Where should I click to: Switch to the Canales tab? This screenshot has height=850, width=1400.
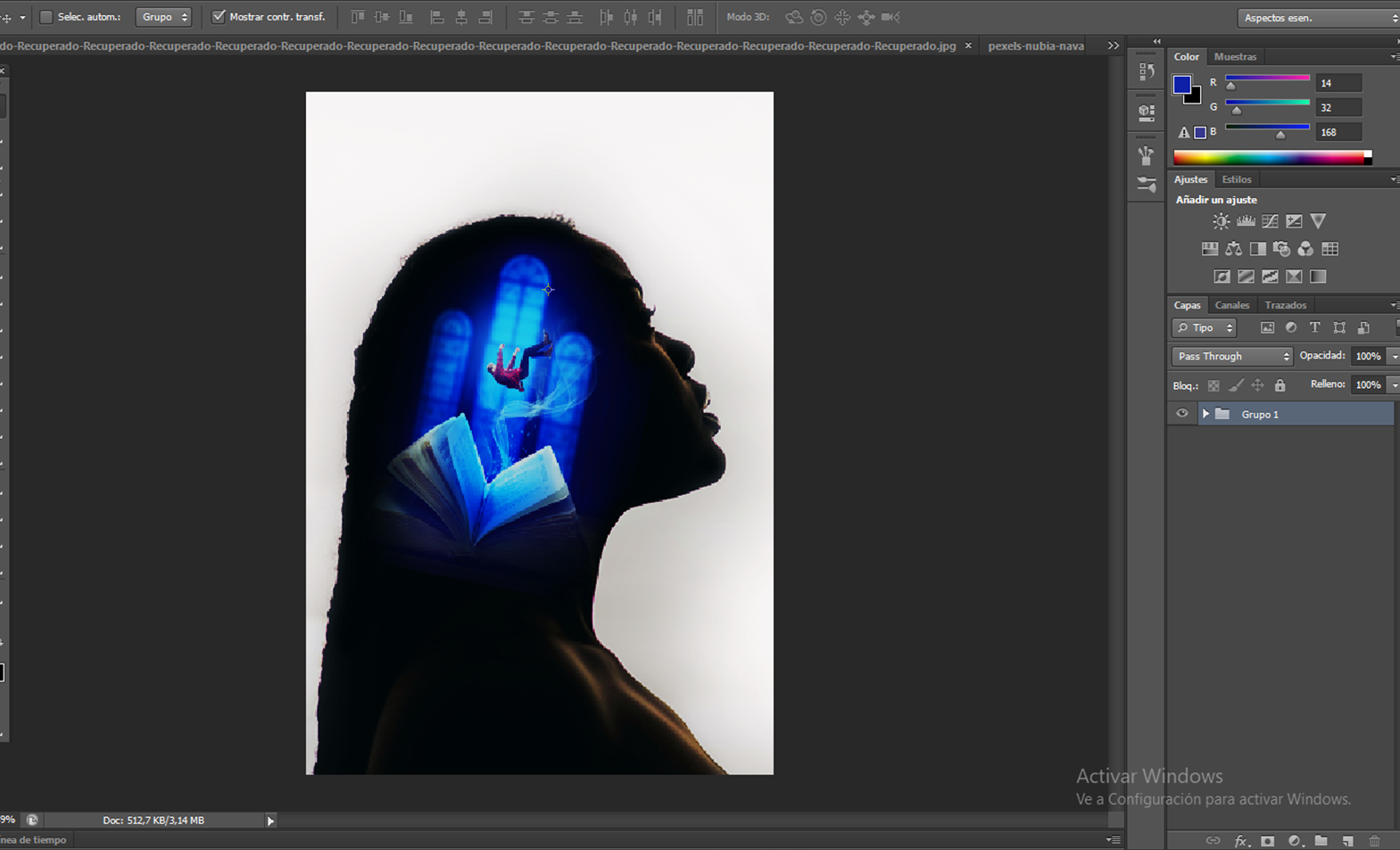pos(1232,305)
